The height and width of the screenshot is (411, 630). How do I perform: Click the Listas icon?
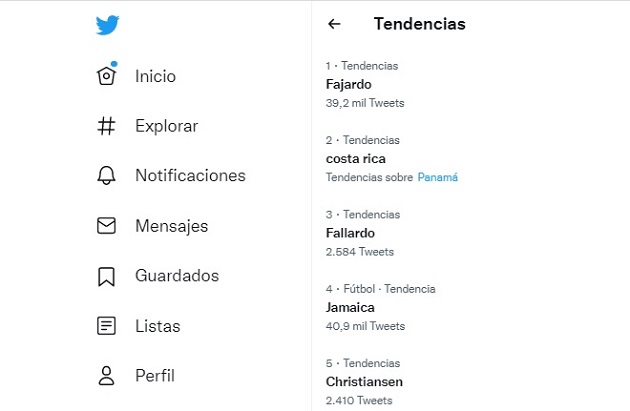point(106,326)
